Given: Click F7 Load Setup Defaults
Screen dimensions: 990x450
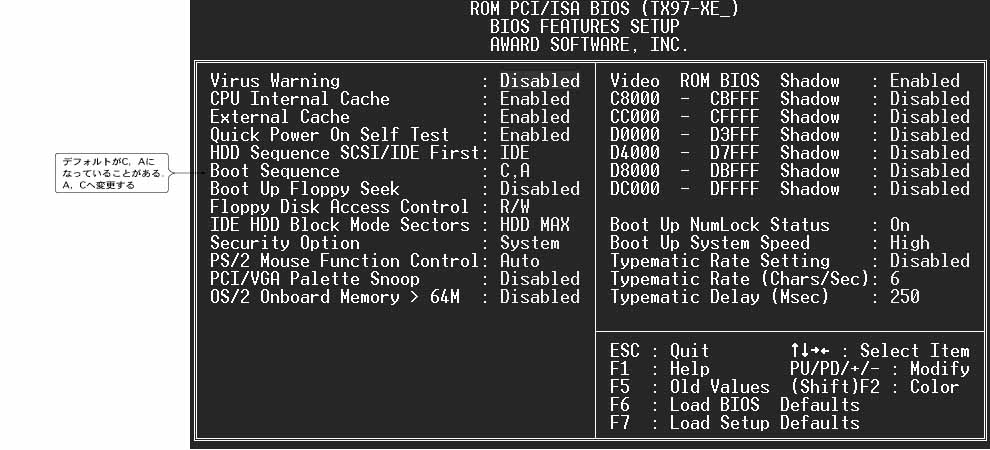Looking at the screenshot, I should 734,423.
